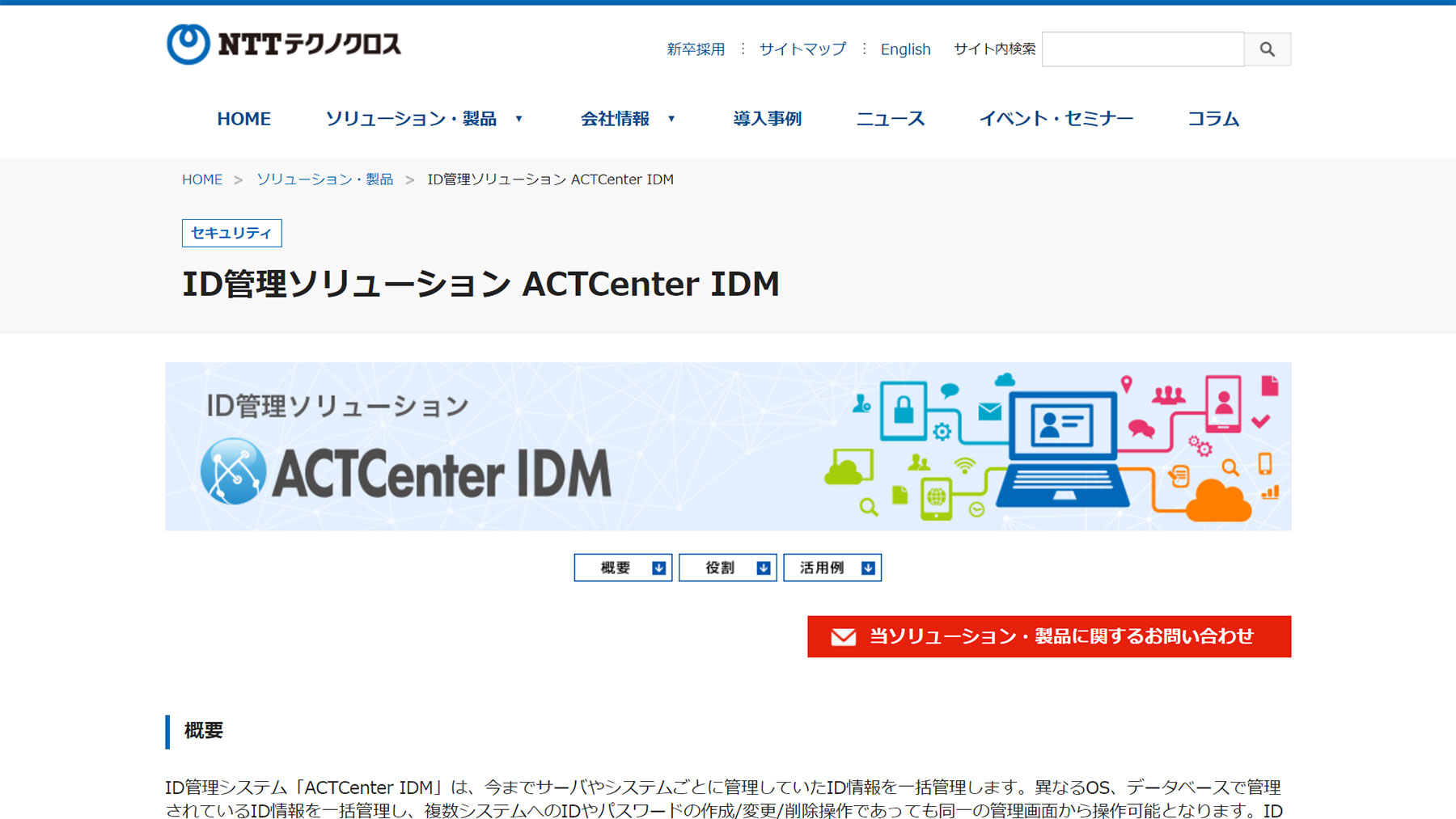Viewport: 1456px width, 819px height.
Task: Click the ACTCenter IDM globe logo in banner
Action: [233, 471]
